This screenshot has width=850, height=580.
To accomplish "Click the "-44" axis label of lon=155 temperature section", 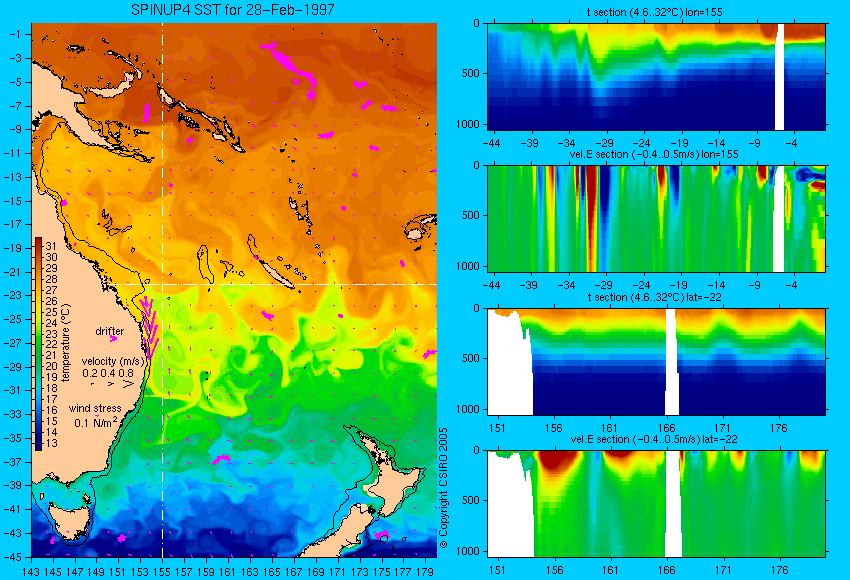I will pos(491,143).
